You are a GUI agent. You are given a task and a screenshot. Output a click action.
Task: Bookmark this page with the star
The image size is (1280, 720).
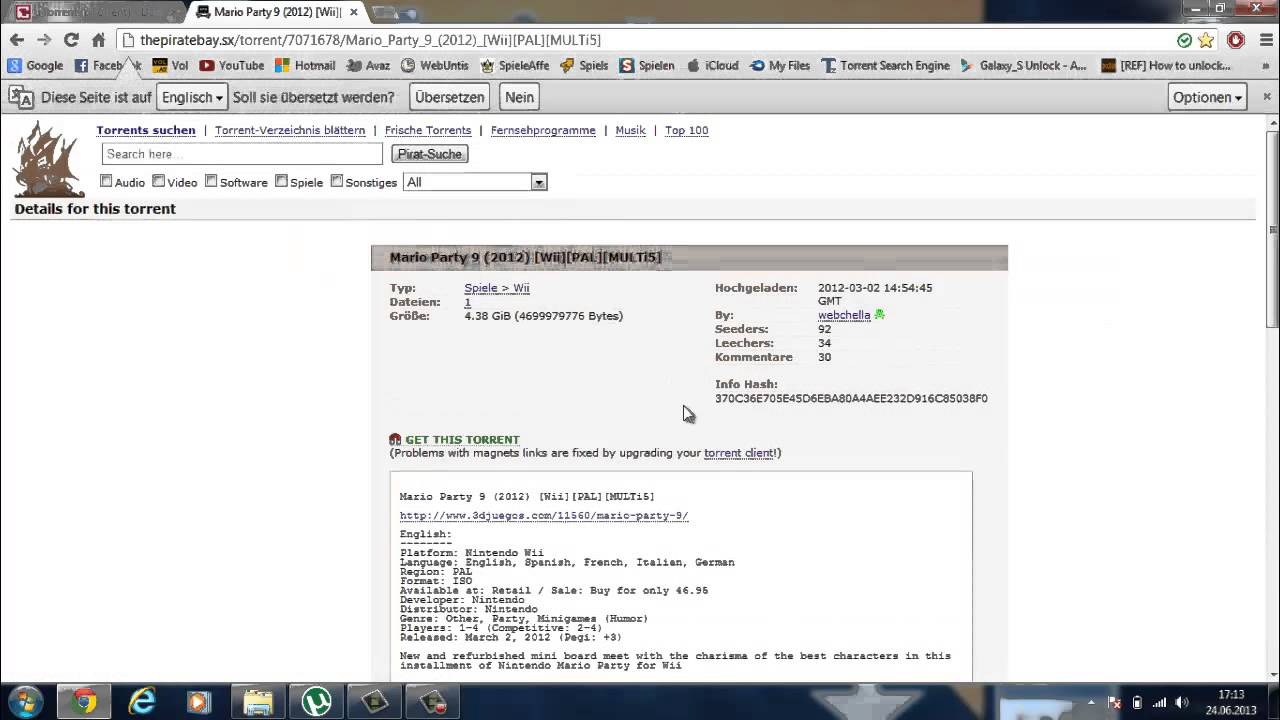pyautogui.click(x=1206, y=40)
